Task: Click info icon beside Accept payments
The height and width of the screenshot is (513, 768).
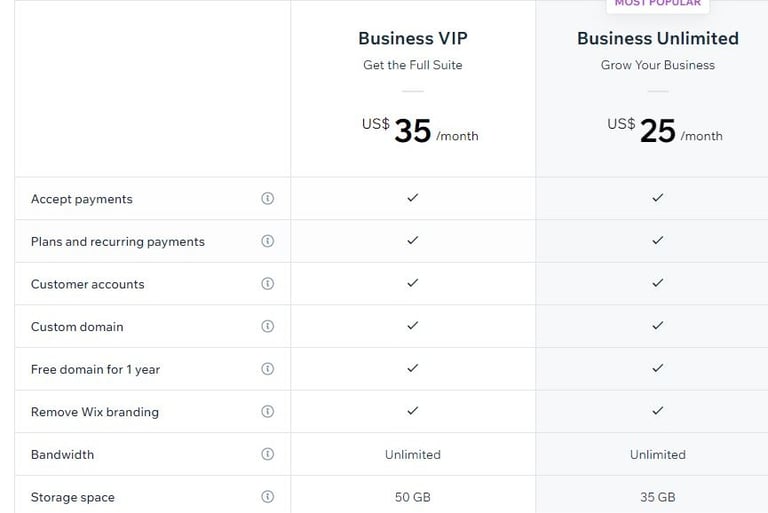Action: 267,199
